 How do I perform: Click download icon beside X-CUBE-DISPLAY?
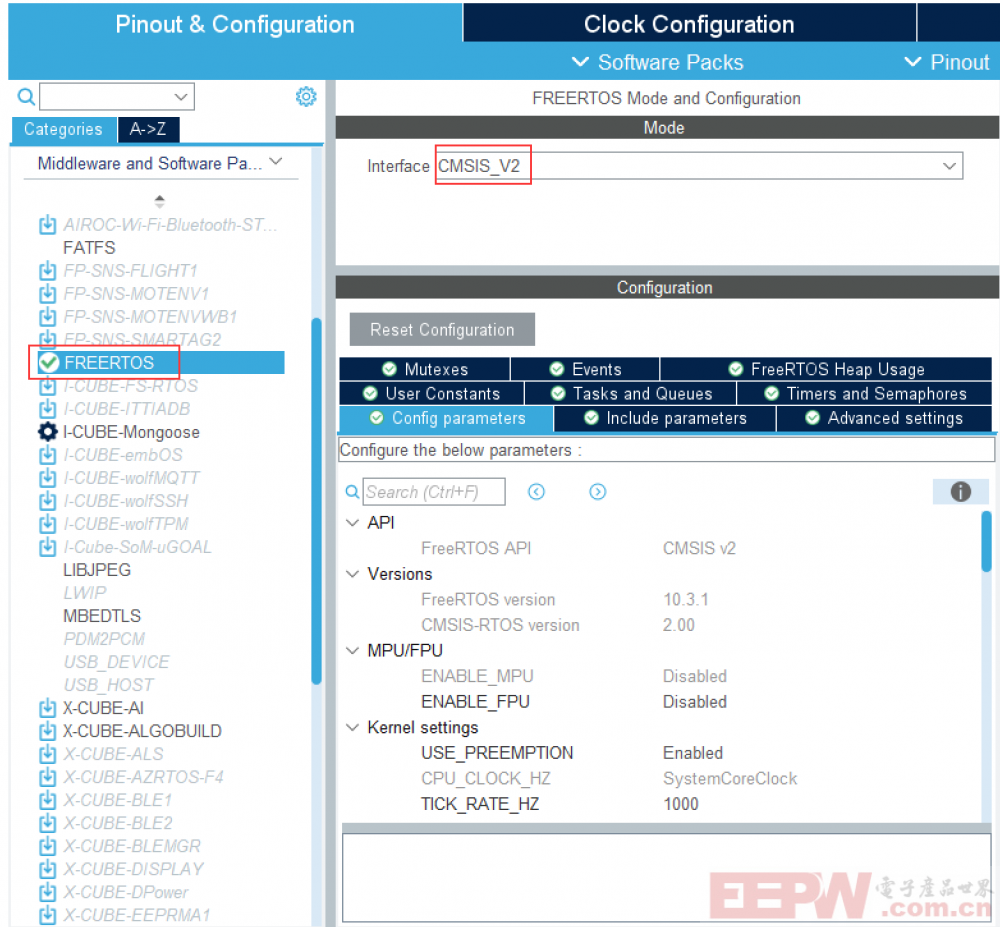[x=47, y=868]
